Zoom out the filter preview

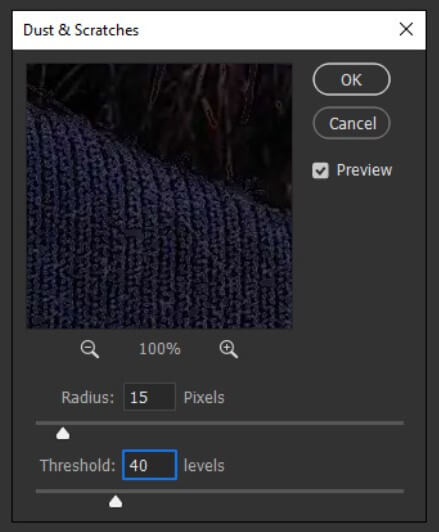[x=90, y=349]
